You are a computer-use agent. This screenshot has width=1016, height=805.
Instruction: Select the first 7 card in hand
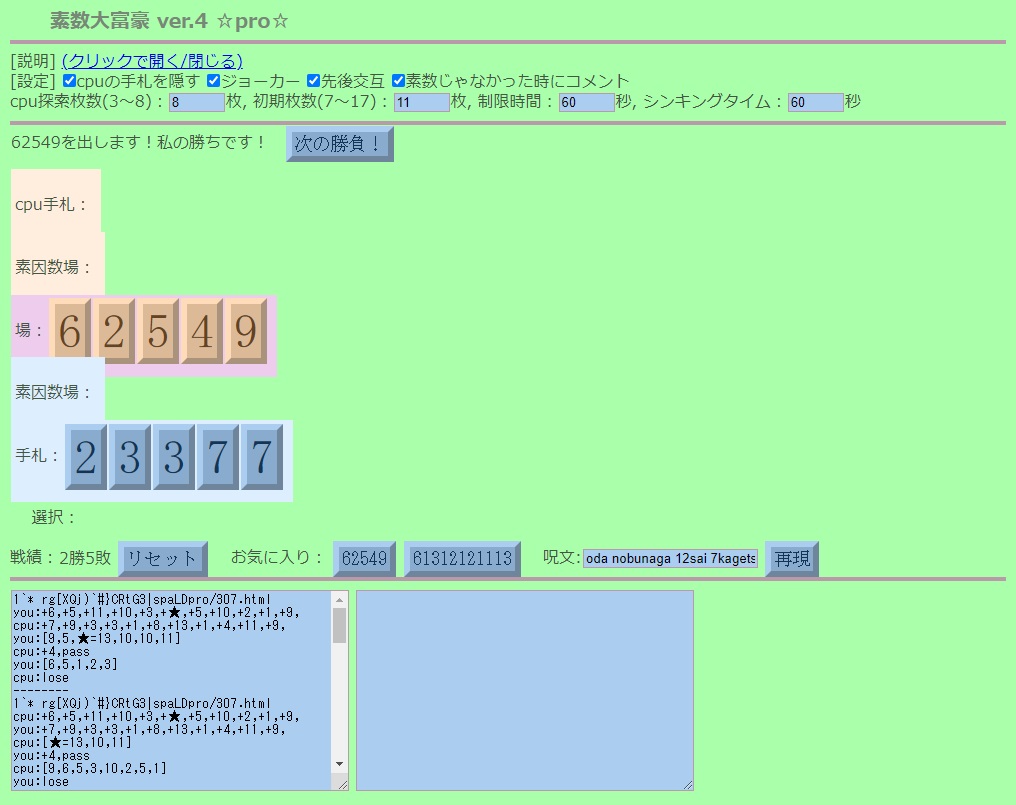pos(218,457)
